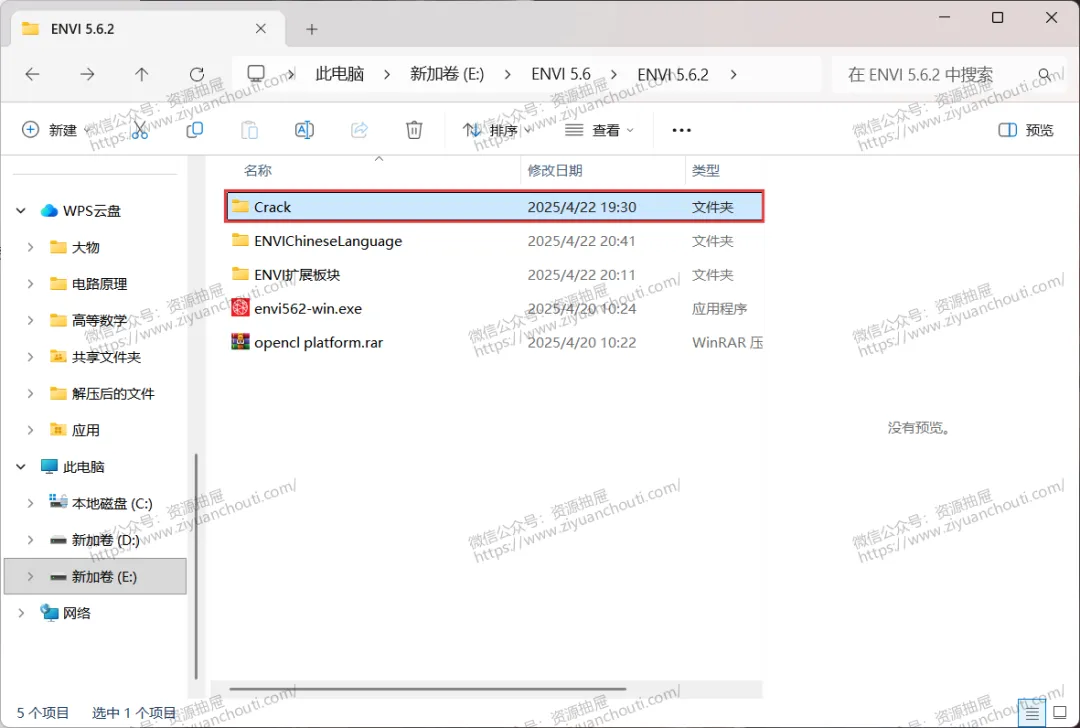Click the date 2025/4/20 10:24
The image size is (1080, 728).
point(581,308)
